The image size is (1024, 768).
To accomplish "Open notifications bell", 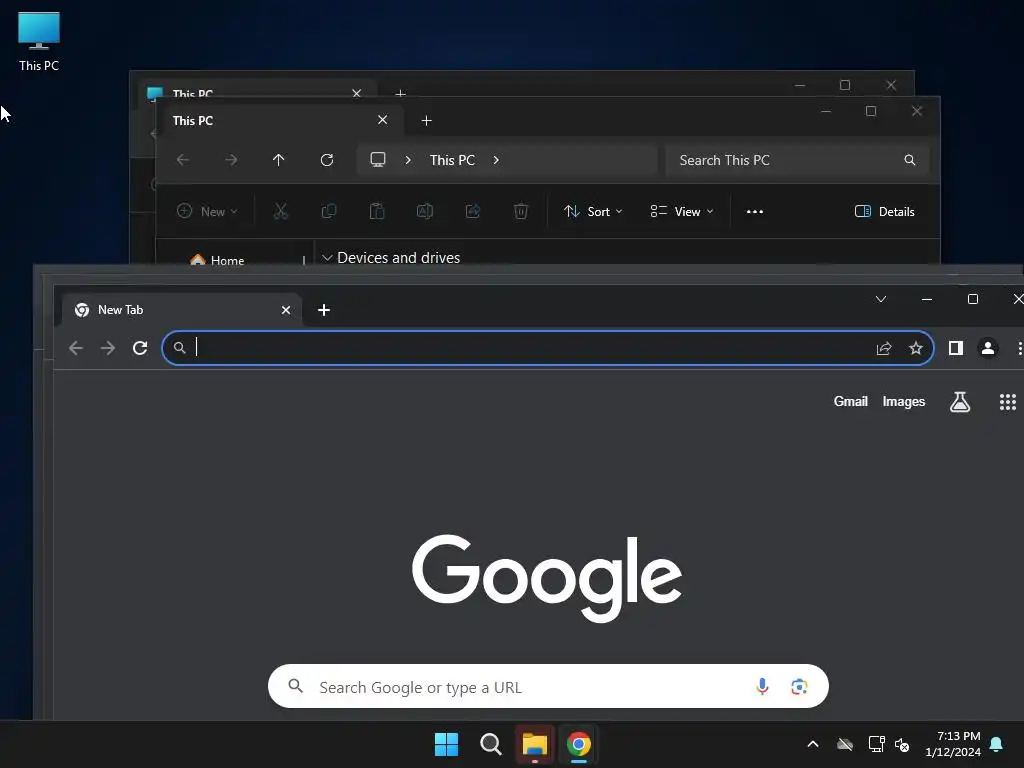I will click(x=997, y=744).
